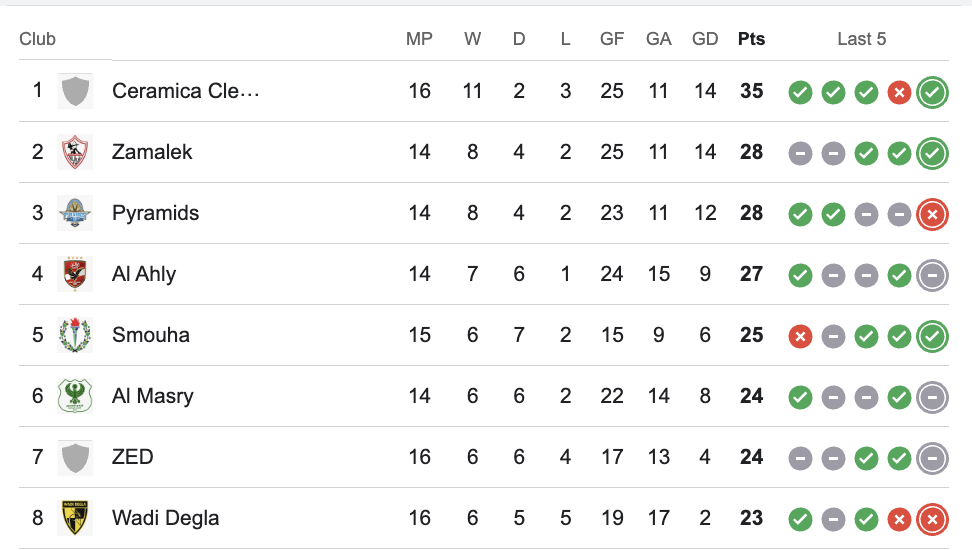The image size is (972, 550).
Task: Click the ZED placeholder shield icon
Action: 75,457
